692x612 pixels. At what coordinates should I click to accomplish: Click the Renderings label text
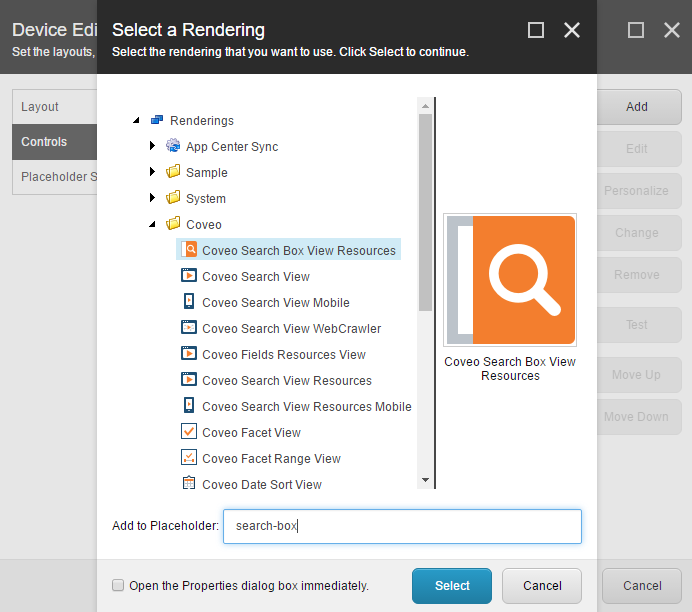point(202,121)
